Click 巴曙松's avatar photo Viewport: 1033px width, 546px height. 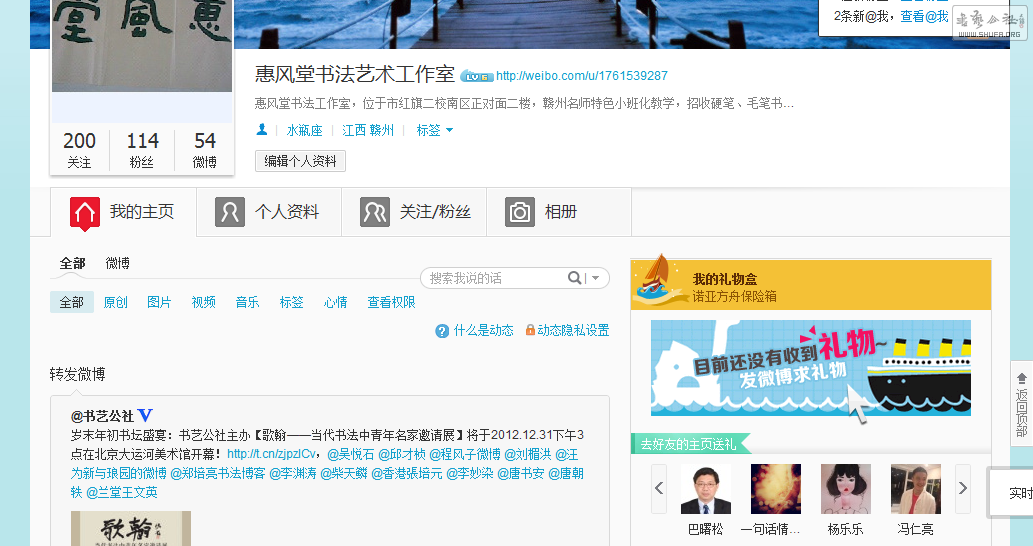coord(706,489)
